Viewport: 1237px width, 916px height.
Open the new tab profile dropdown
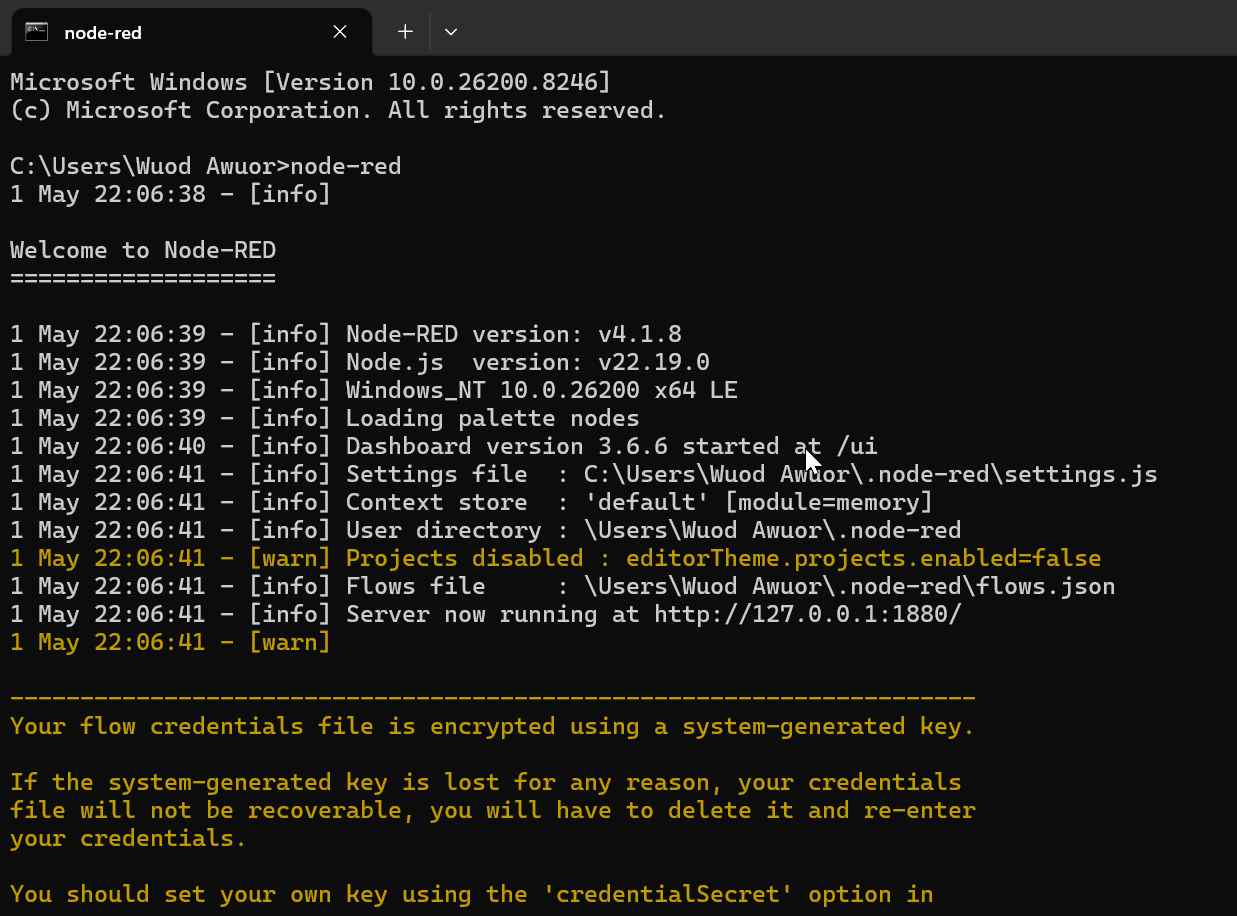[x=451, y=32]
